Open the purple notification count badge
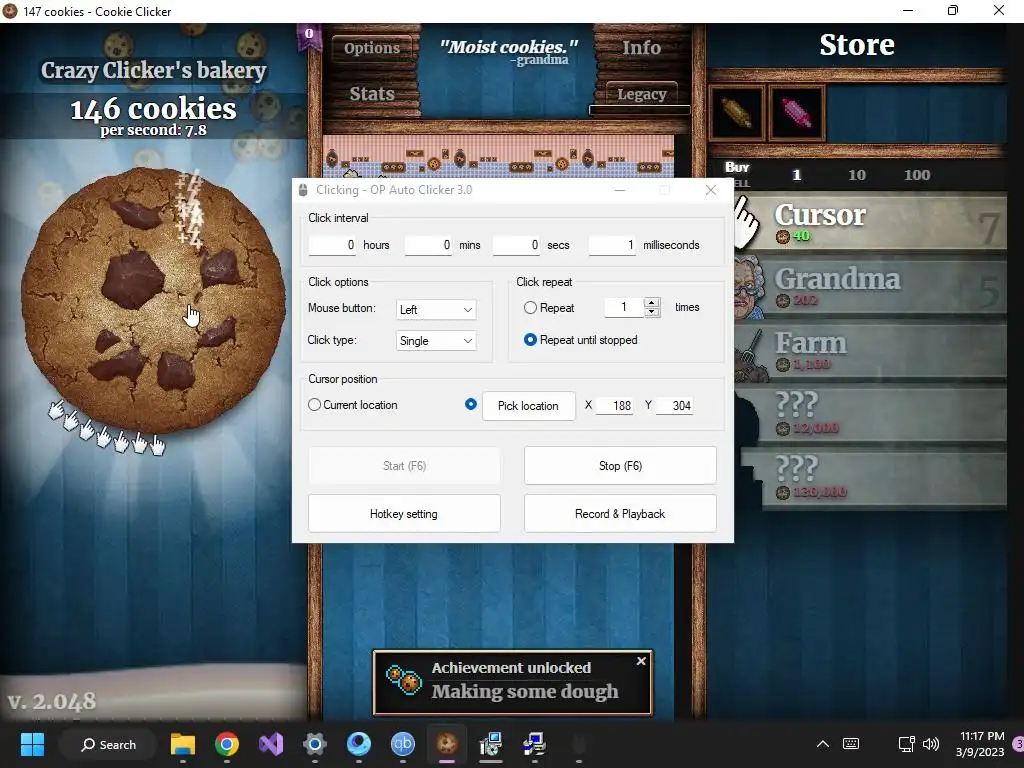The width and height of the screenshot is (1024, 768). click(x=1017, y=744)
